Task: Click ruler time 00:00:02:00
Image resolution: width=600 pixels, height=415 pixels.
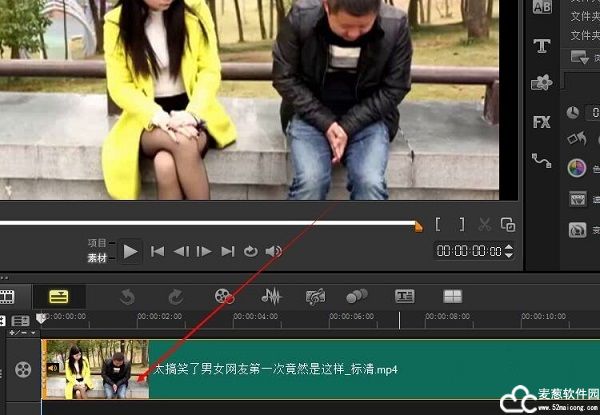Action: click(160, 316)
